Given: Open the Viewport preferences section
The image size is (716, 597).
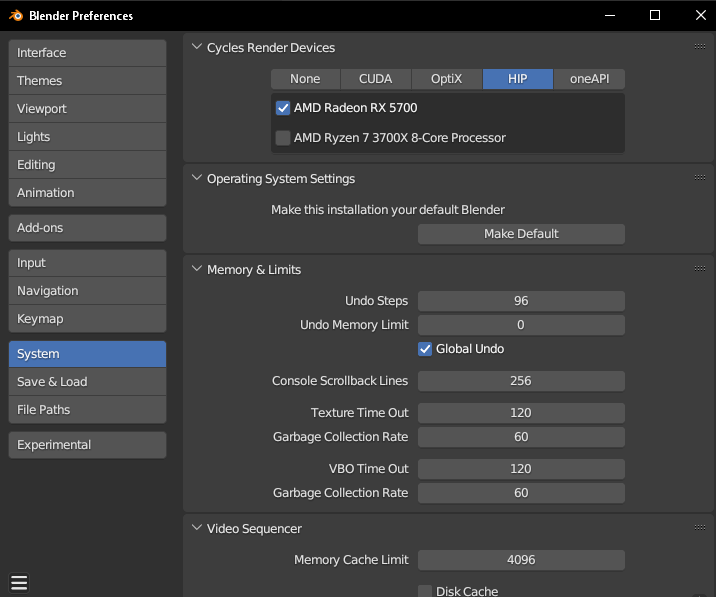Looking at the screenshot, I should click(x=87, y=109).
